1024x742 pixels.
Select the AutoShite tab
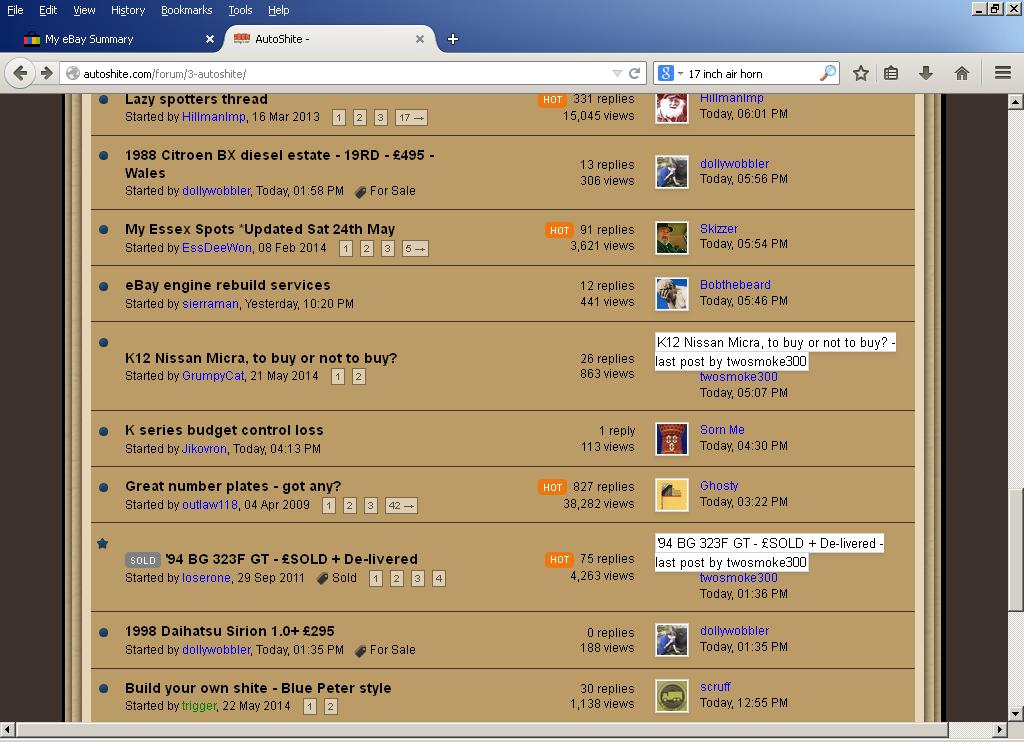tap(330, 39)
